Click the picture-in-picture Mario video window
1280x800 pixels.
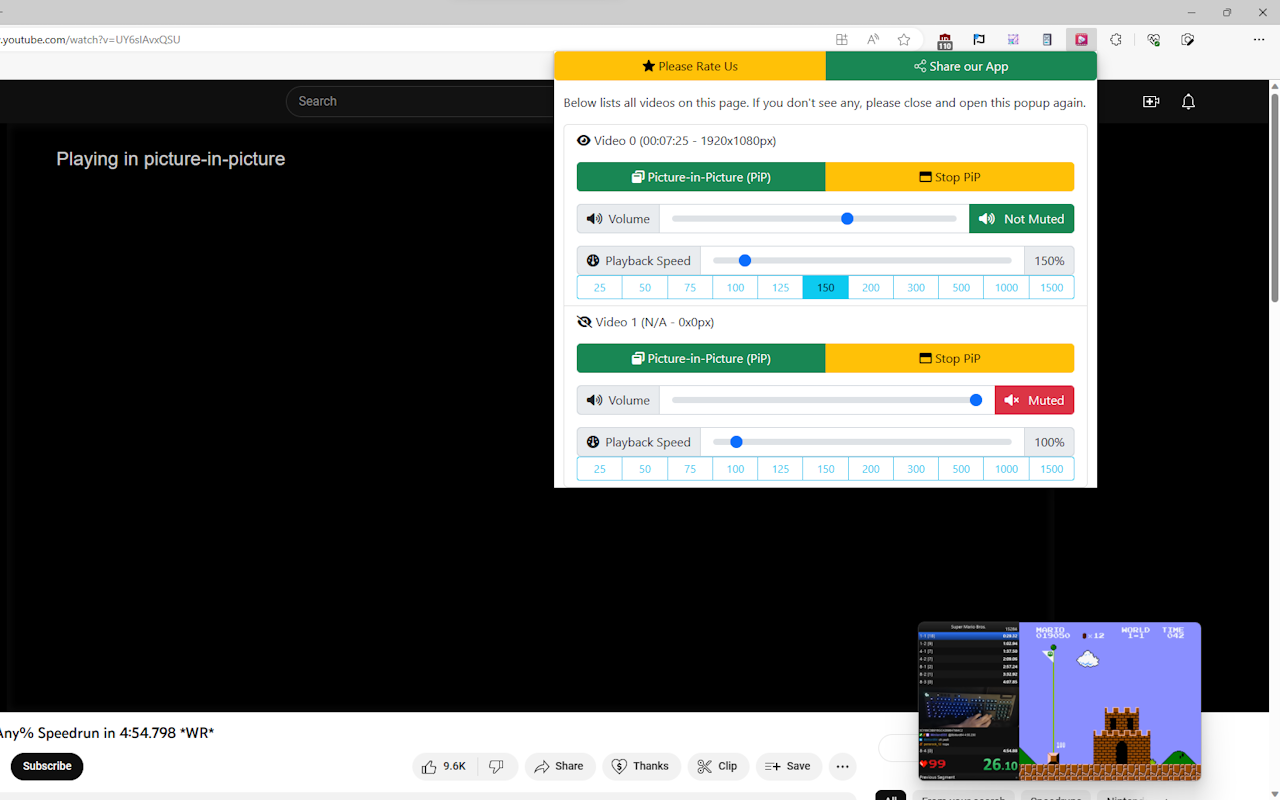point(1059,701)
